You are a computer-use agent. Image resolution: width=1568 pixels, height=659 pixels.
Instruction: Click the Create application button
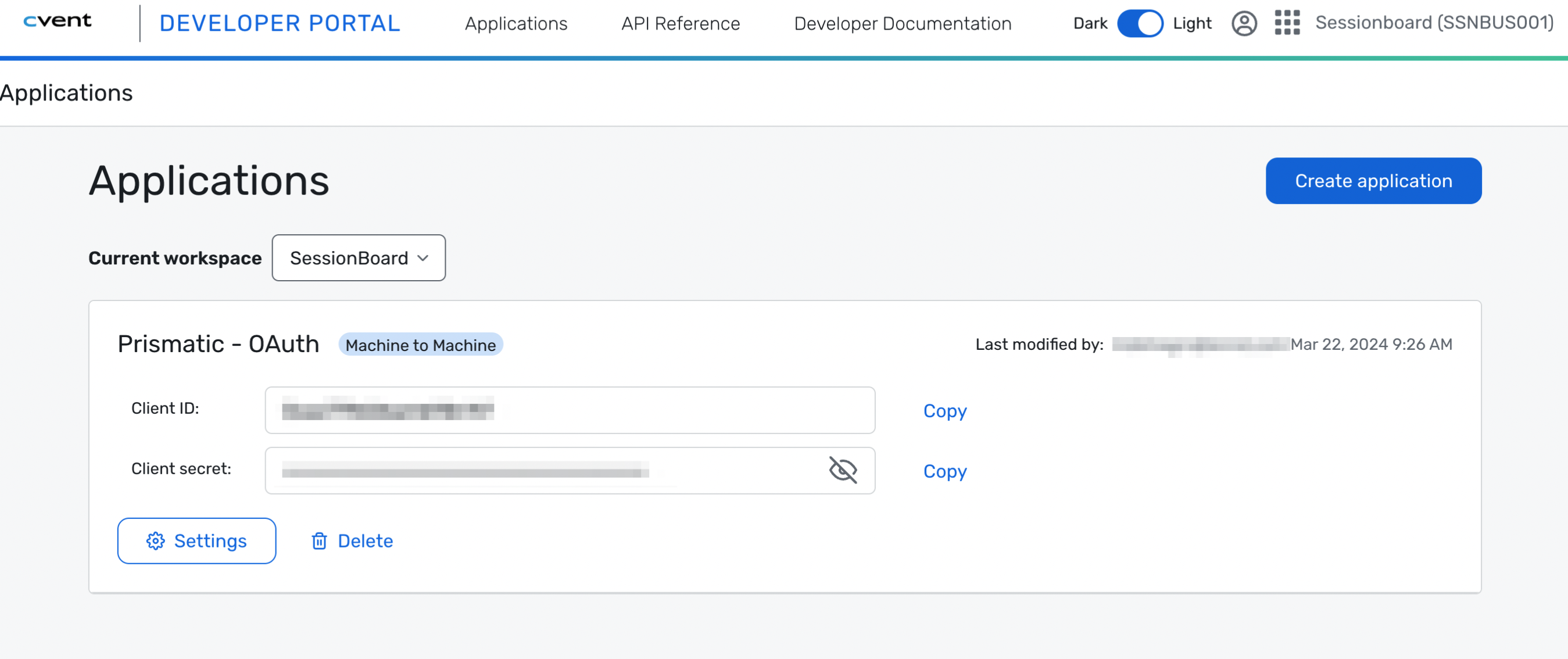tap(1373, 180)
